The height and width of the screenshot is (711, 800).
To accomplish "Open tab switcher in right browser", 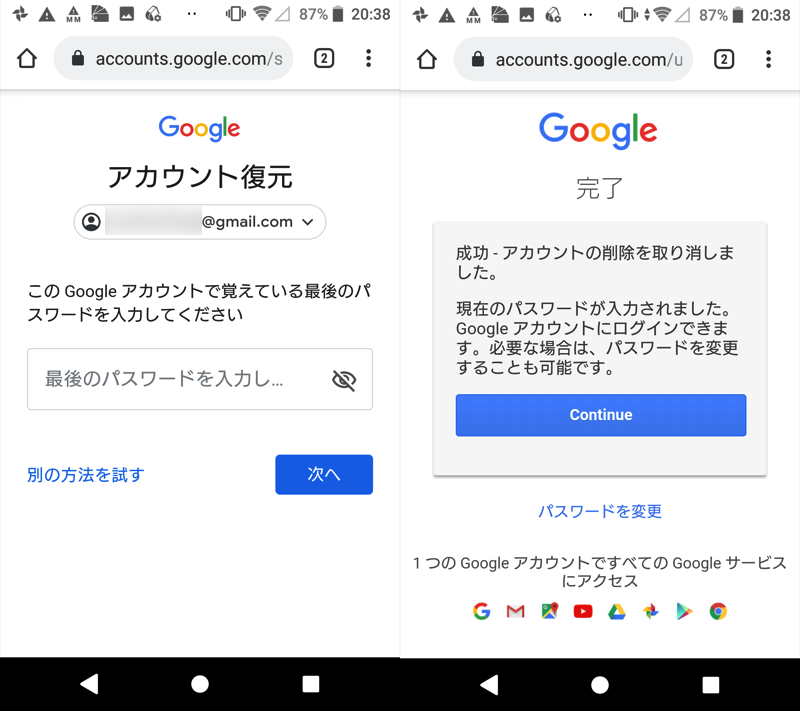I will [724, 59].
